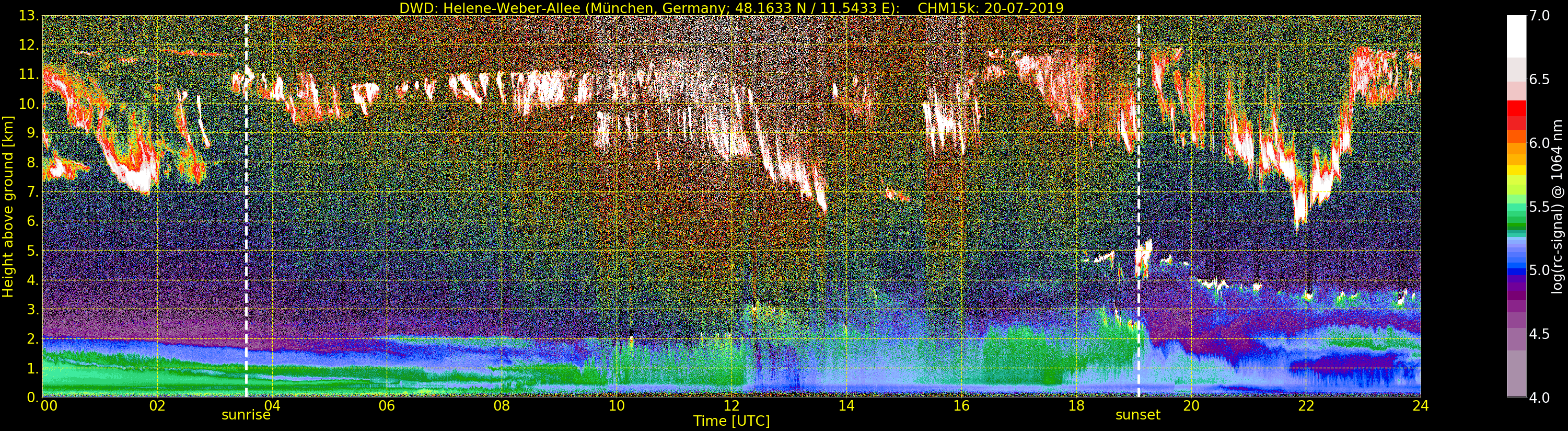
Task: Click the 'sunset' label below the axis
Action: pos(1137,415)
